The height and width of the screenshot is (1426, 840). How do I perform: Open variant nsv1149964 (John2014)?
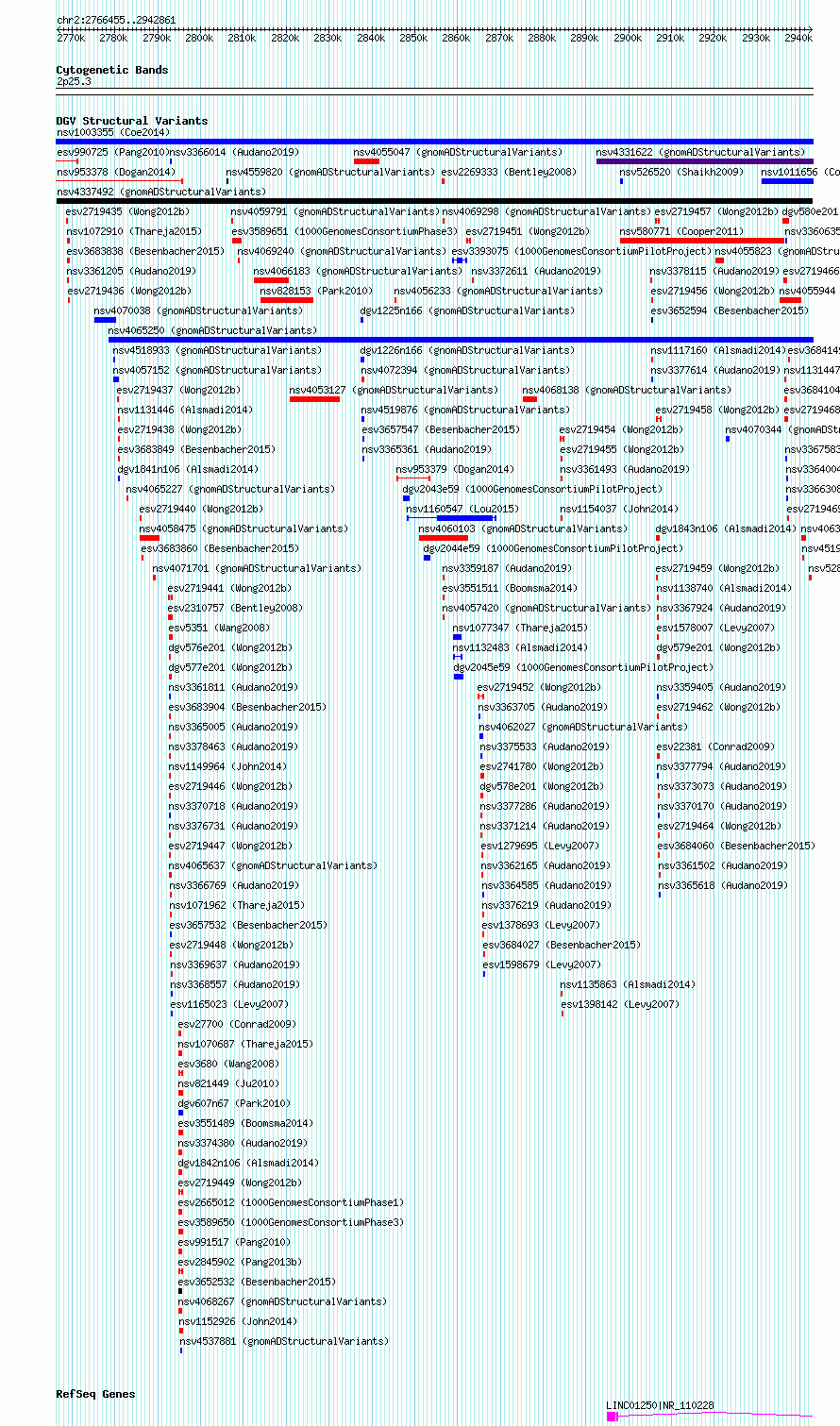227,766
